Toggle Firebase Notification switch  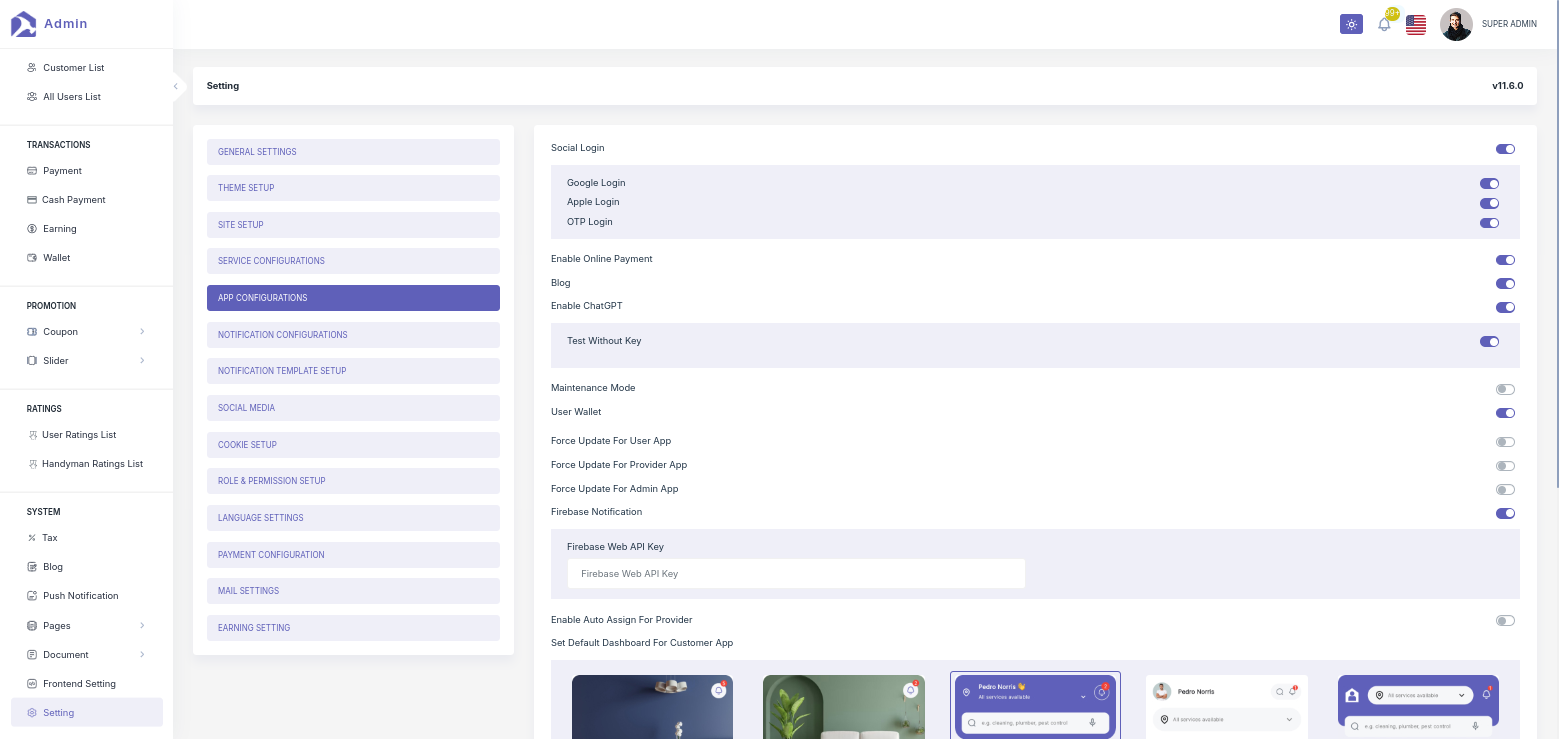coord(1505,513)
